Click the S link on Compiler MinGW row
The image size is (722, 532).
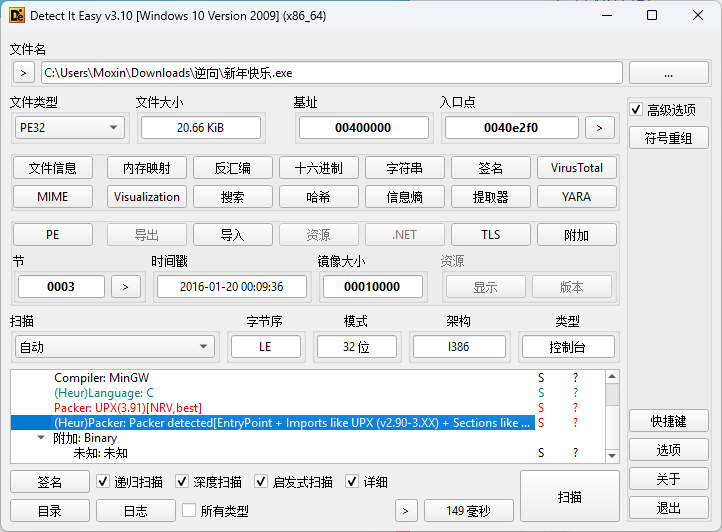541,378
